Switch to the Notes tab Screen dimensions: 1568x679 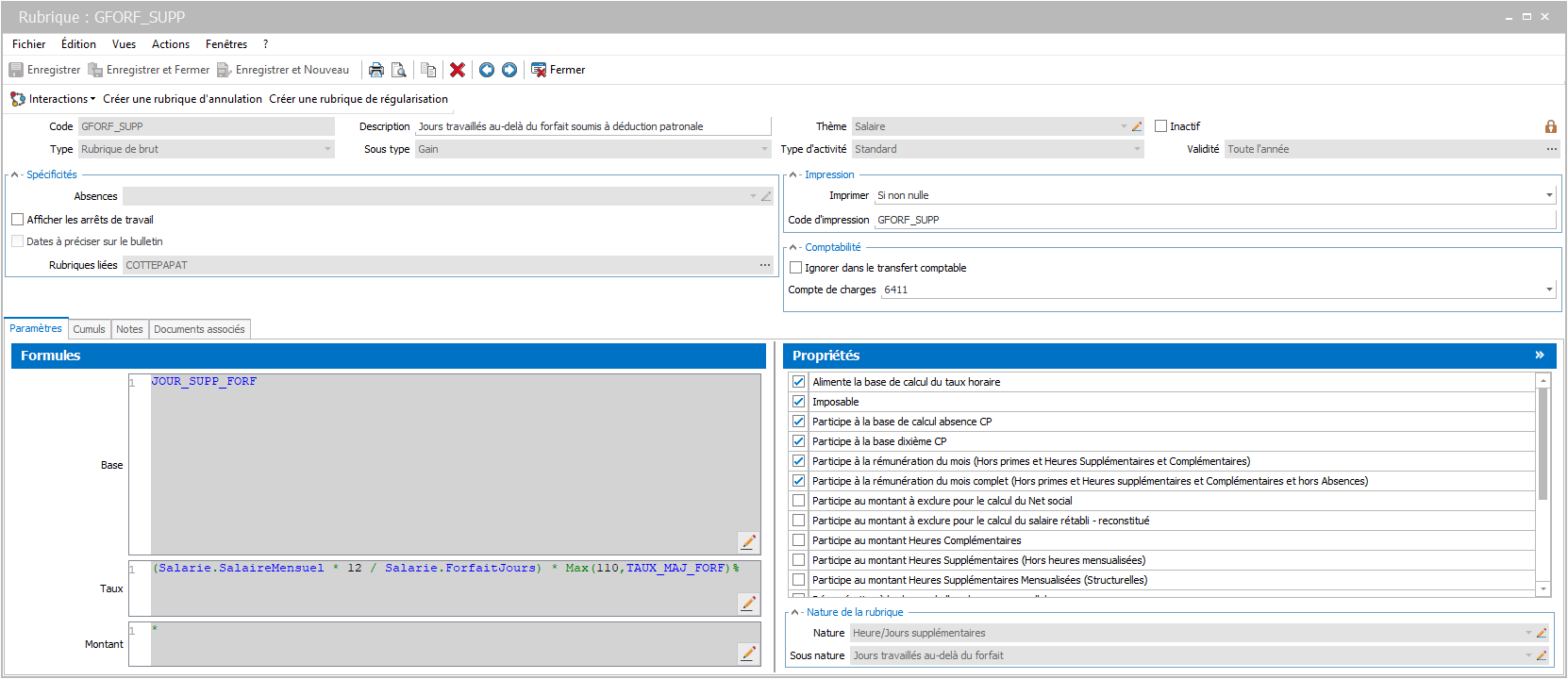pyautogui.click(x=129, y=329)
